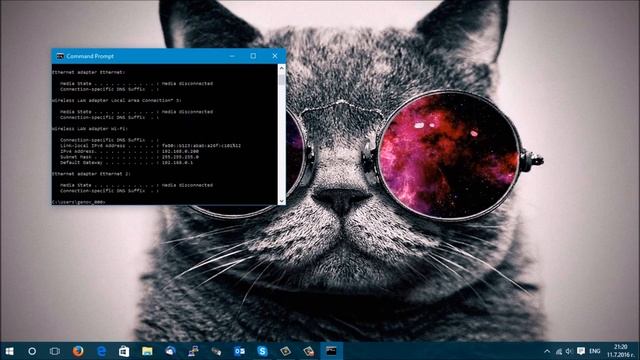Open Task View from the taskbar
Image resolution: width=640 pixels, height=360 pixels.
click(x=55, y=351)
